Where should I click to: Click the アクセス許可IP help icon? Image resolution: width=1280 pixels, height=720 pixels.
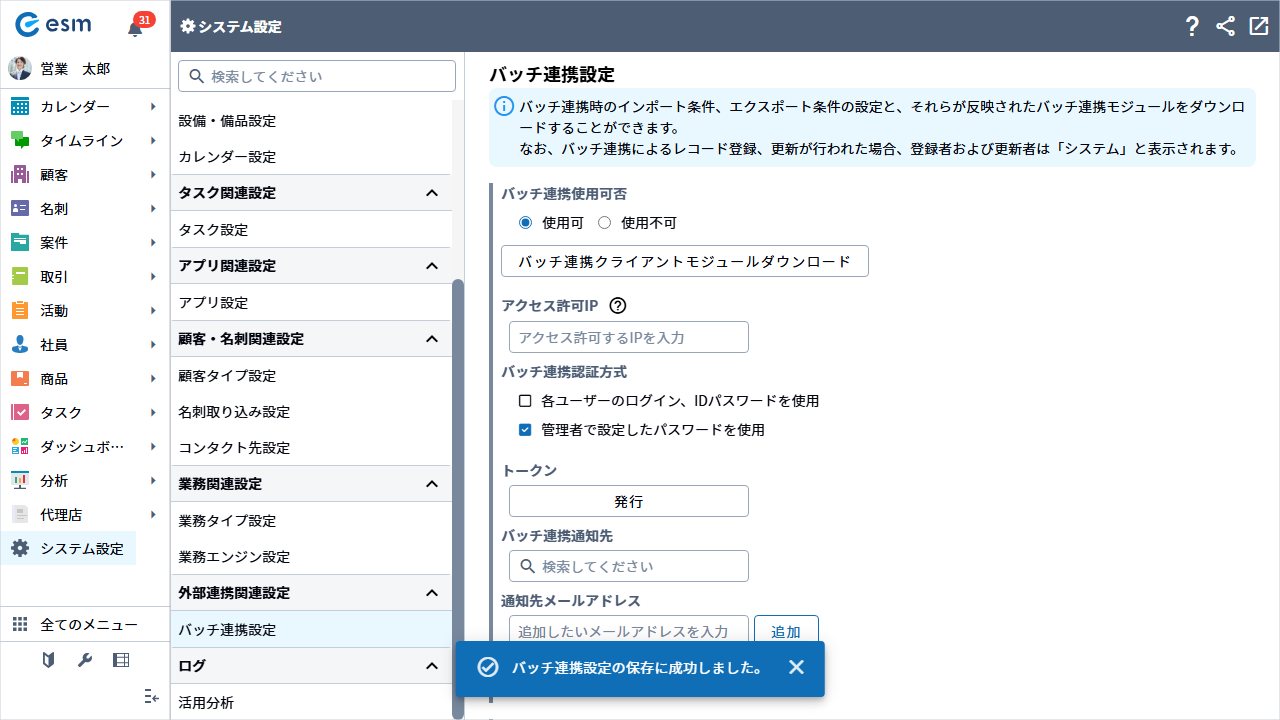pyautogui.click(x=617, y=306)
